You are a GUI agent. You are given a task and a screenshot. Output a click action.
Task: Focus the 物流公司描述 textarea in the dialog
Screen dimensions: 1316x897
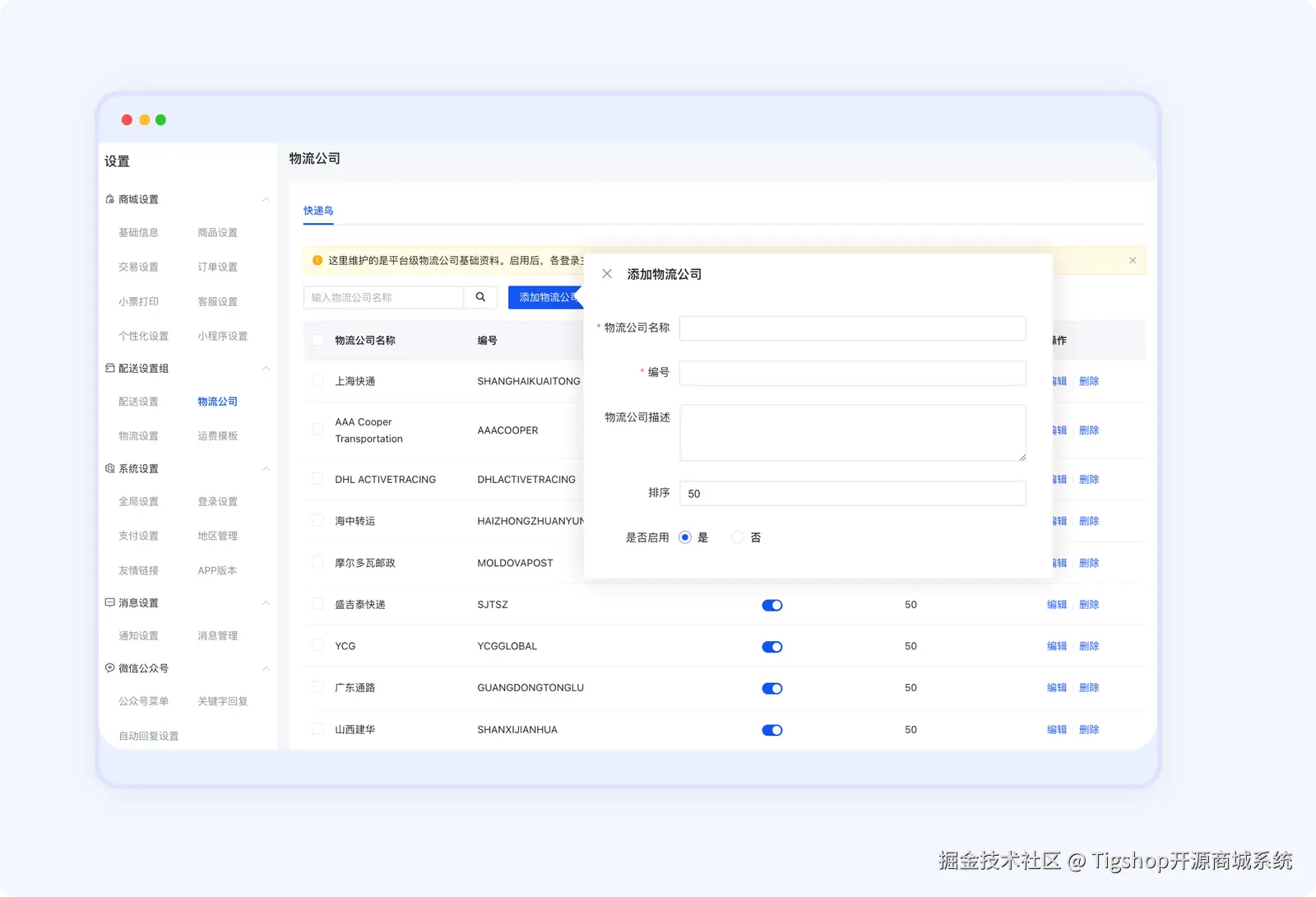[853, 433]
